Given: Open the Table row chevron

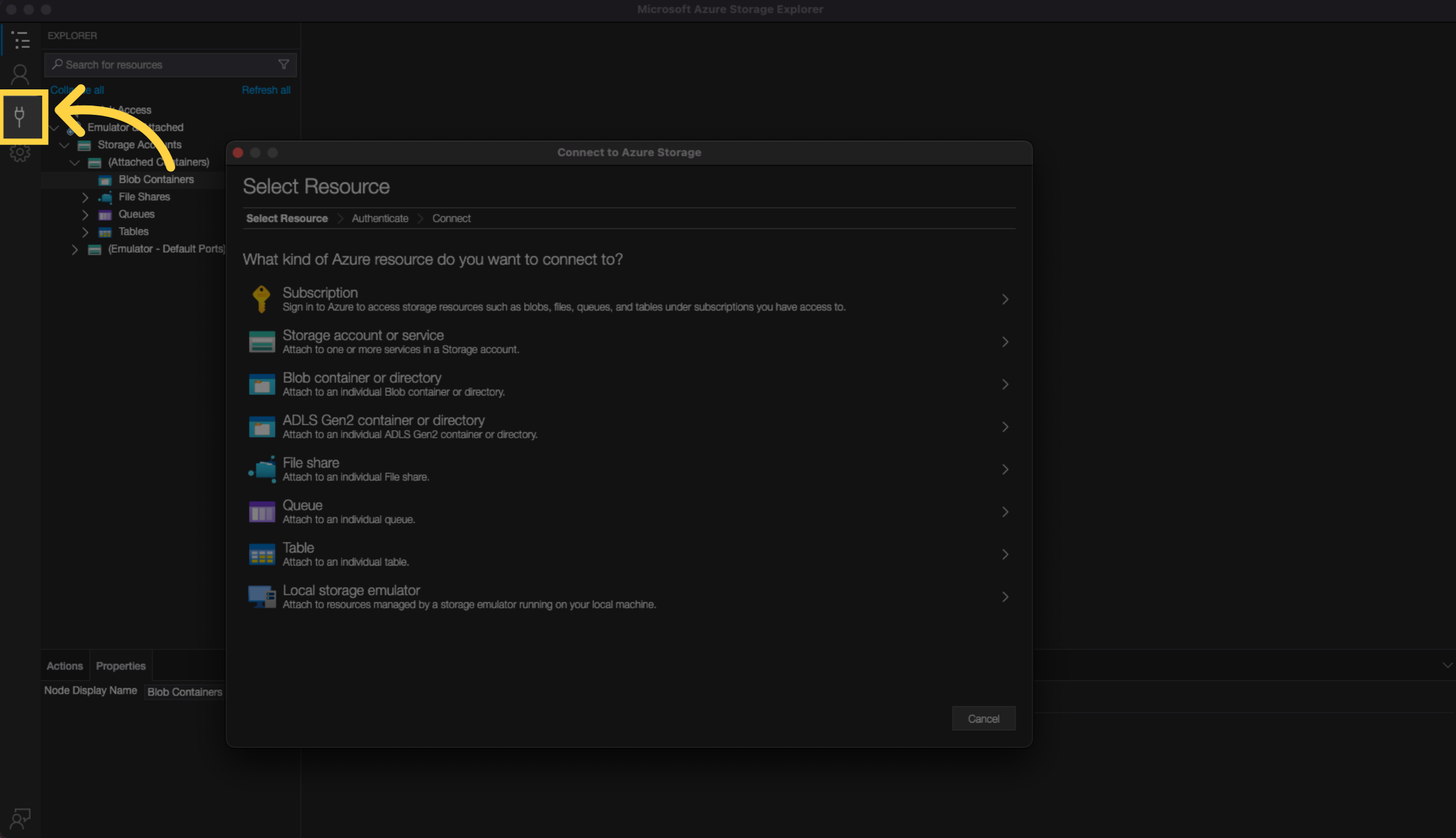Looking at the screenshot, I should pos(1005,554).
